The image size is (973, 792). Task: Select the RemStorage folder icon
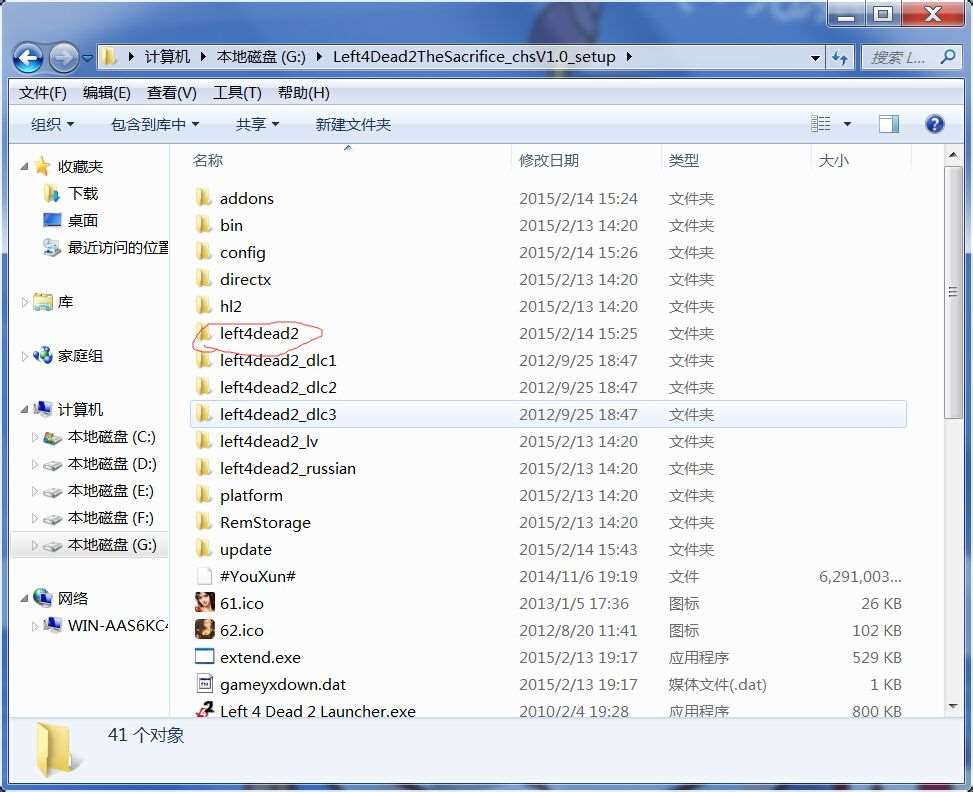click(x=204, y=523)
